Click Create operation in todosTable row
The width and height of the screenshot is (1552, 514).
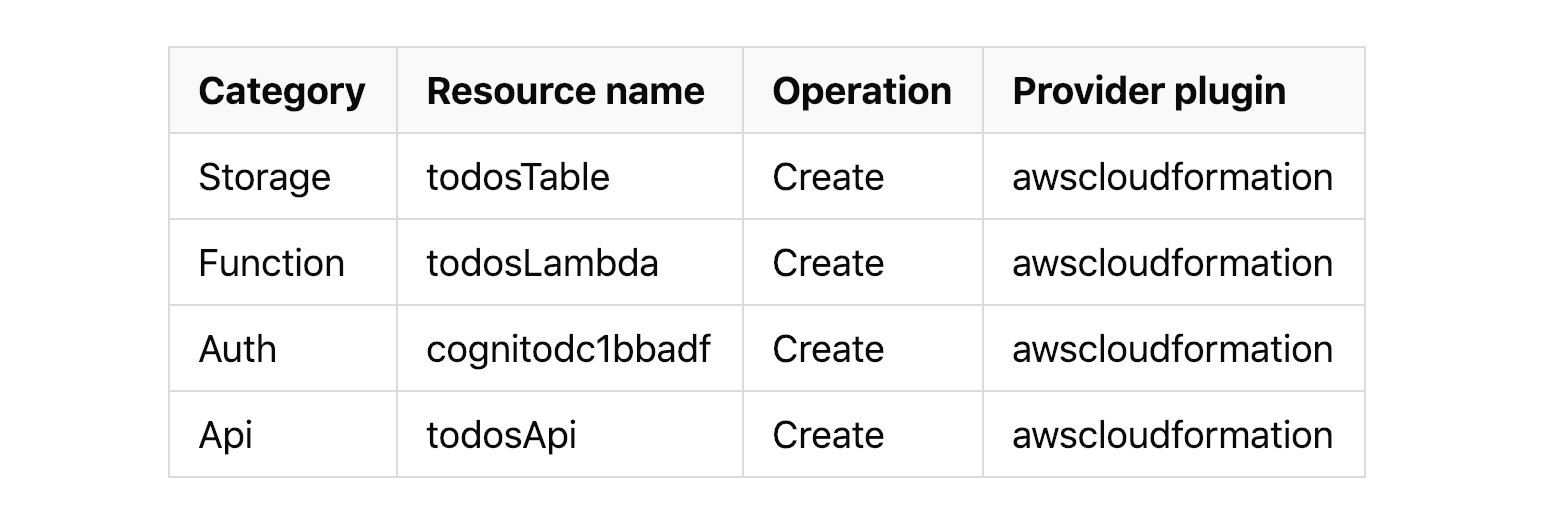coord(828,177)
